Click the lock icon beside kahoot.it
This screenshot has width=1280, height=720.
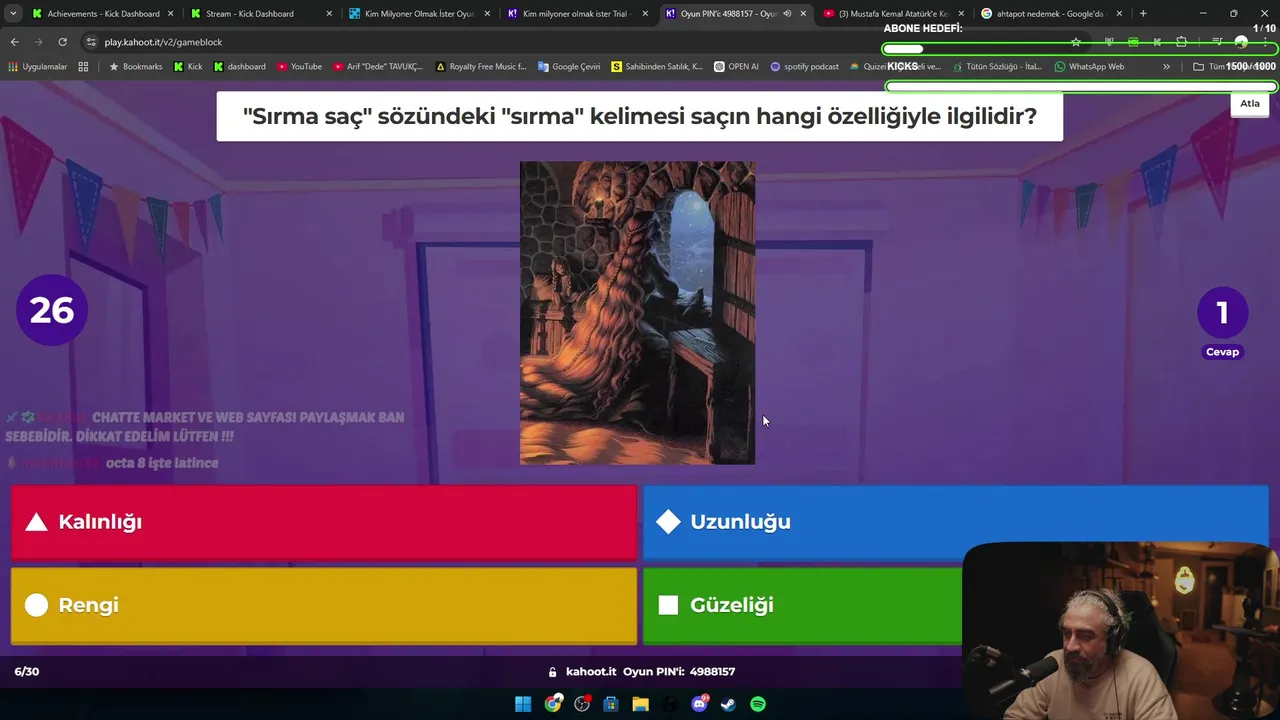[x=552, y=672]
